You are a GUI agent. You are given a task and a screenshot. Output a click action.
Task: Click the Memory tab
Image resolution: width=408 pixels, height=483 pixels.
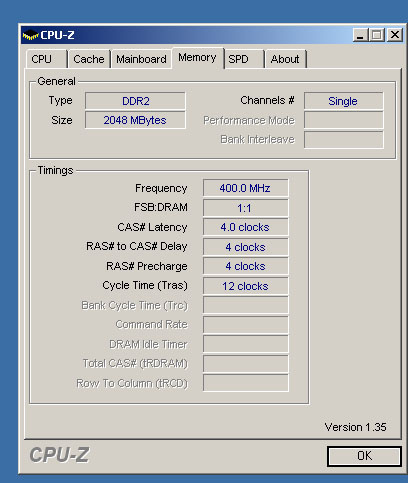tap(198, 58)
